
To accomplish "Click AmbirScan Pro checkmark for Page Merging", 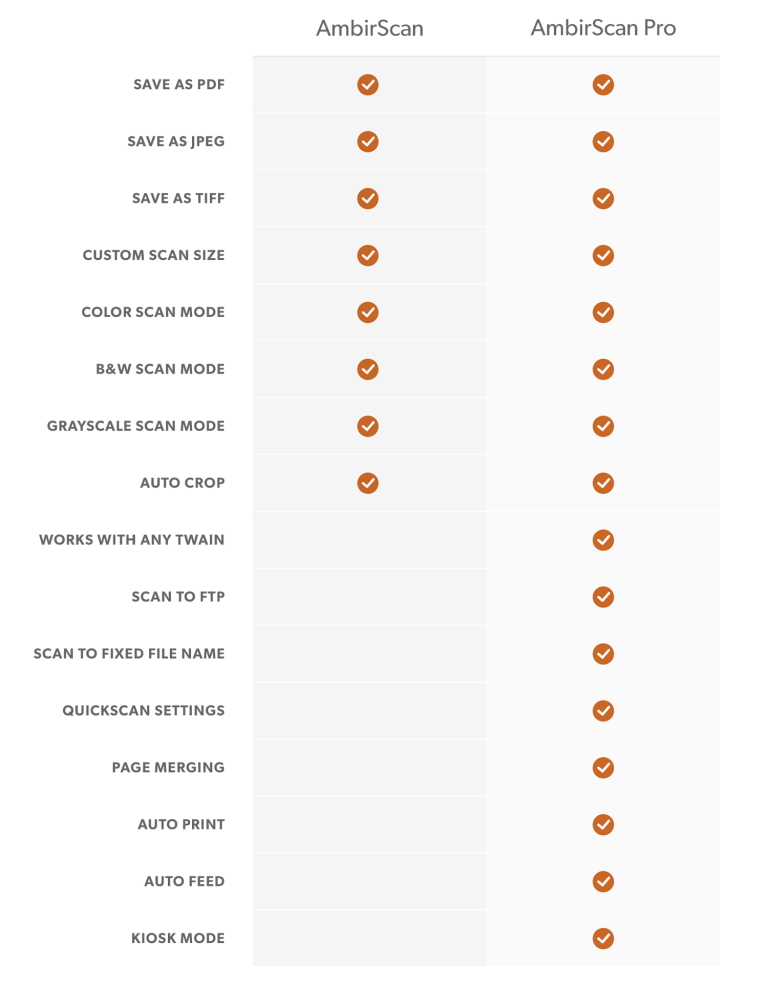I will (603, 768).
